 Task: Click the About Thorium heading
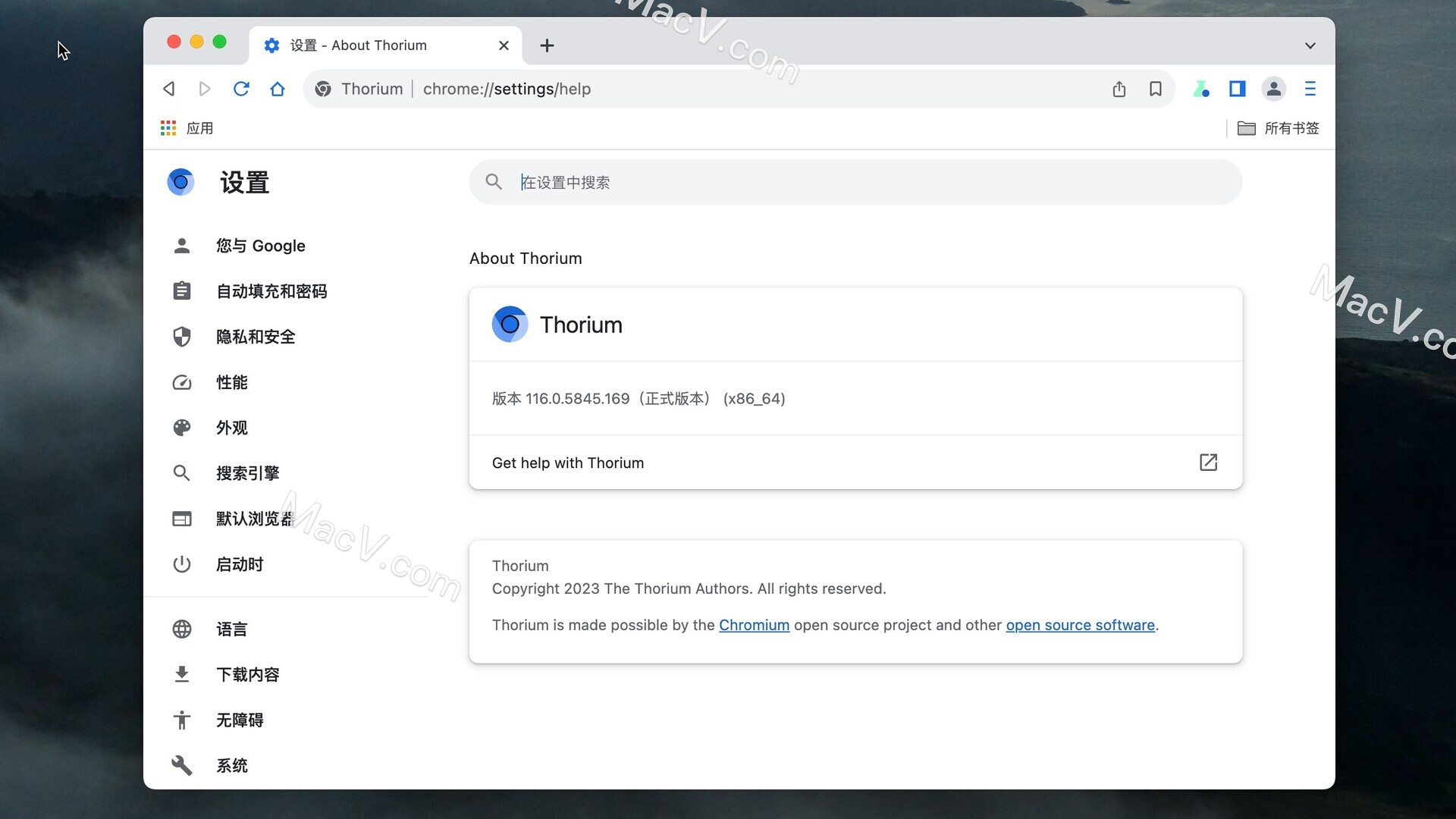pos(526,259)
